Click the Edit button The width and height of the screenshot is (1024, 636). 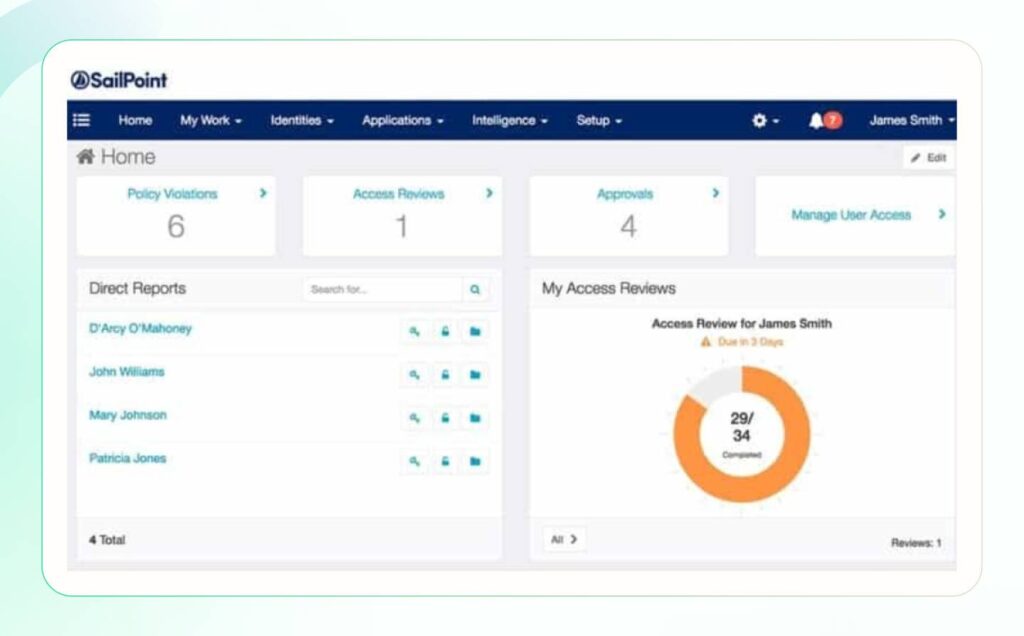[x=929, y=158]
